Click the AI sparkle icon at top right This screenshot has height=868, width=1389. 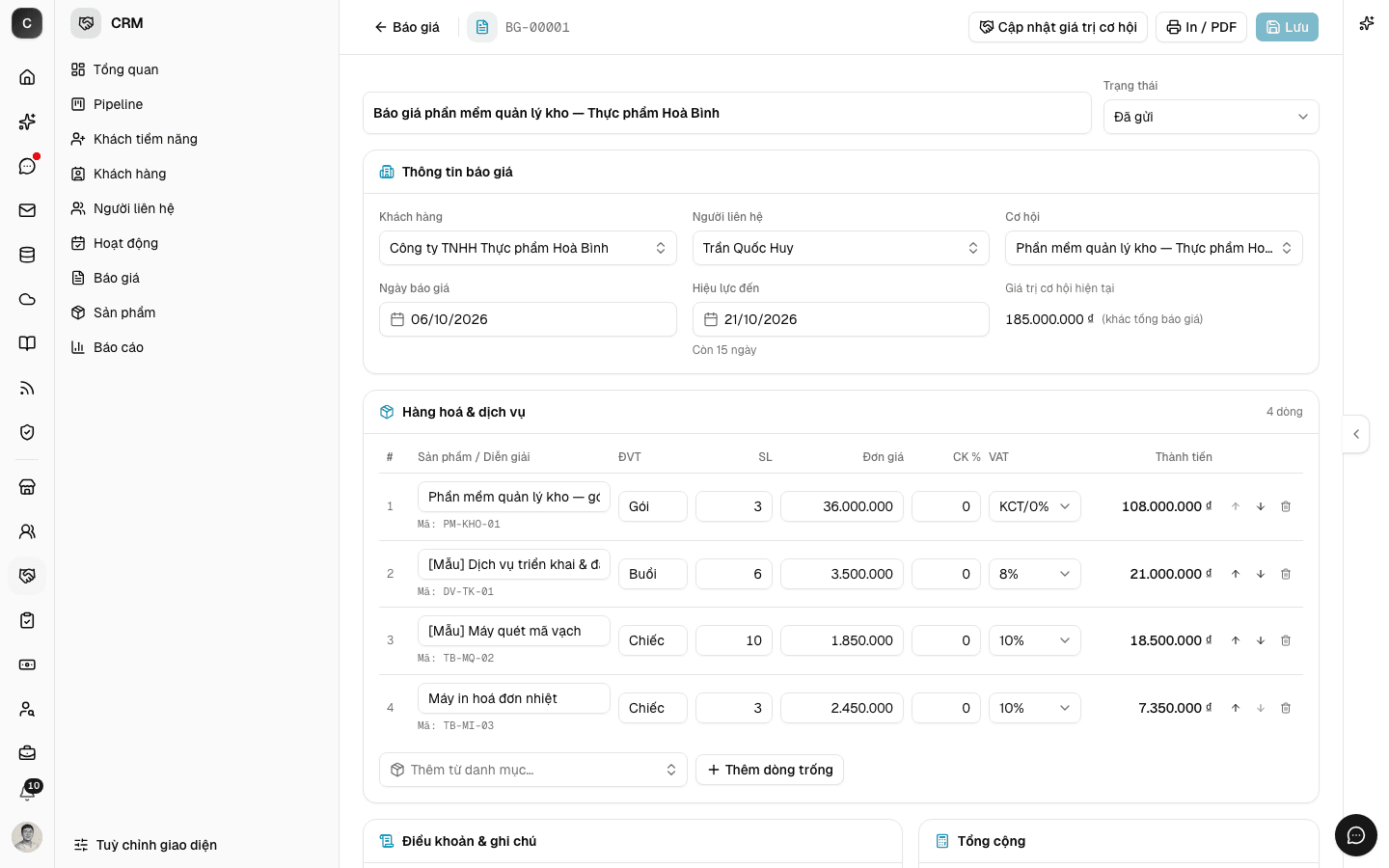coord(1367,23)
